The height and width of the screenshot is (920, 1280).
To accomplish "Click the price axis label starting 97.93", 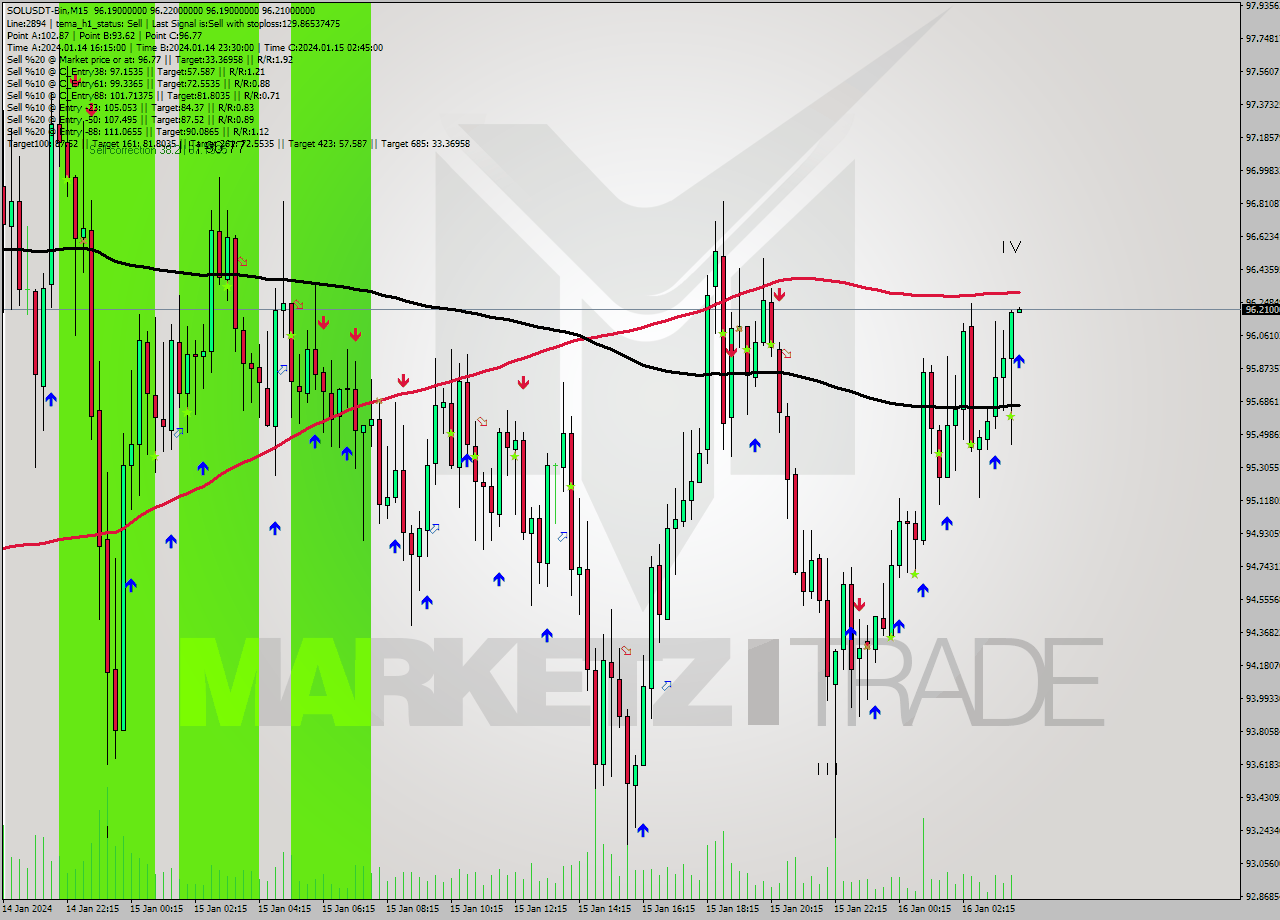I will 1261,5.
